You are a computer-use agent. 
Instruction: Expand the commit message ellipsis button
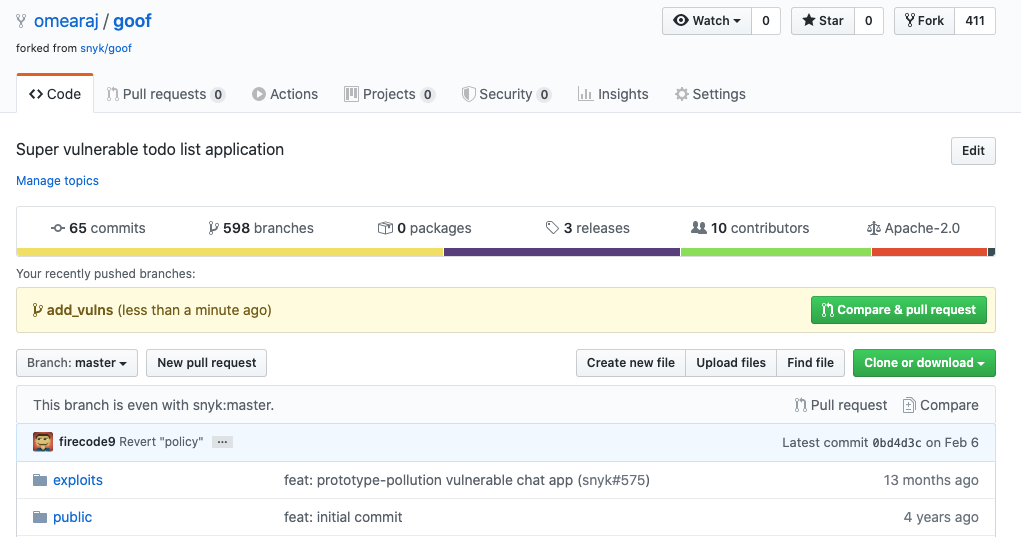coord(222,442)
